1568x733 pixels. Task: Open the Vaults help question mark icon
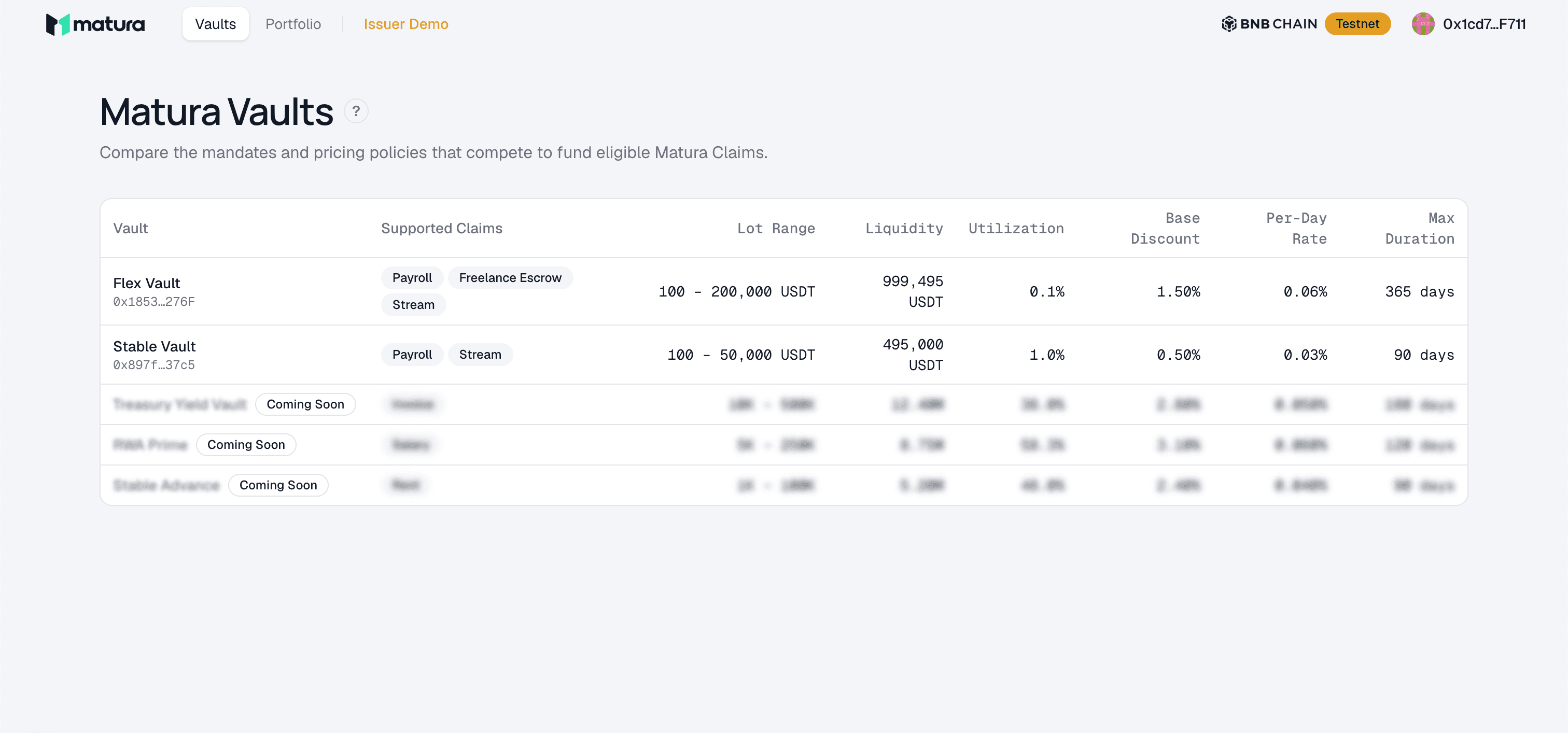[356, 111]
